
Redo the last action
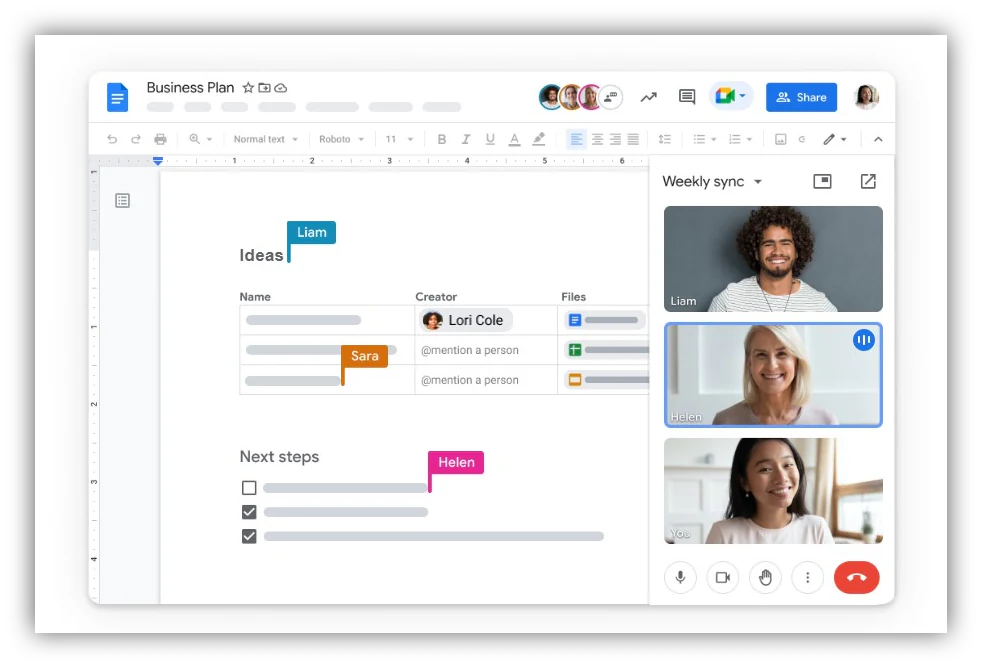[135, 139]
